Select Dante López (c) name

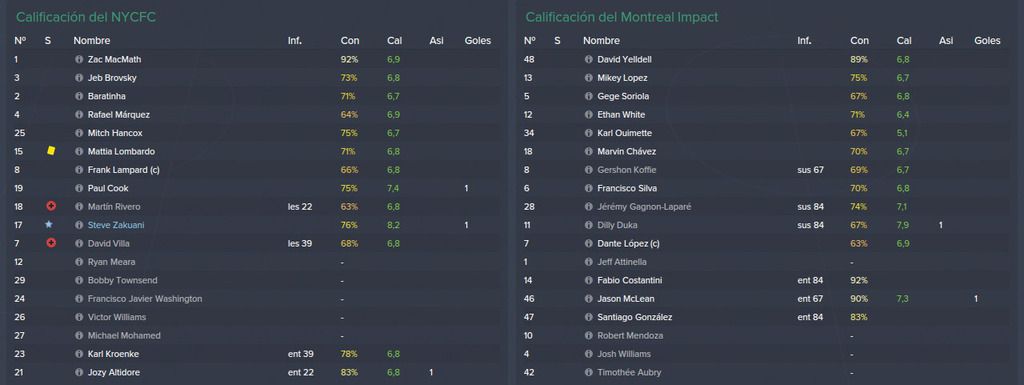[628, 243]
